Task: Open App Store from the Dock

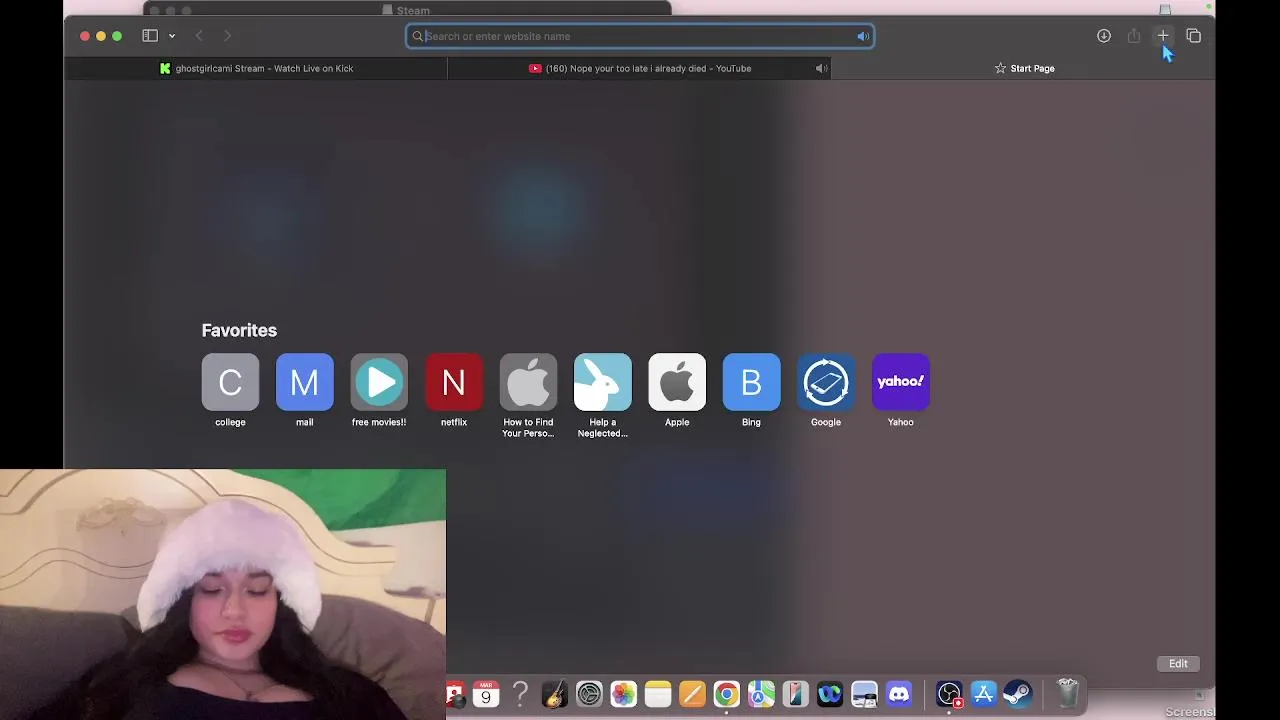Action: [x=983, y=693]
